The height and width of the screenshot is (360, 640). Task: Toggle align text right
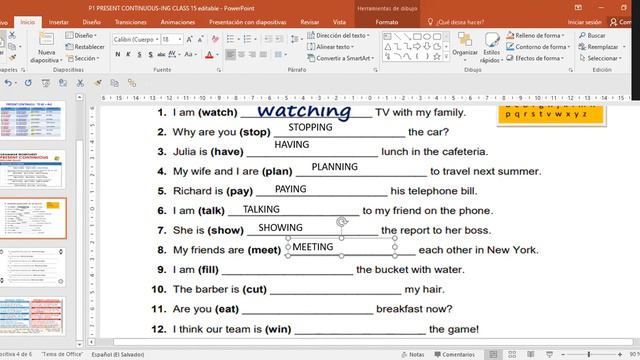(253, 54)
